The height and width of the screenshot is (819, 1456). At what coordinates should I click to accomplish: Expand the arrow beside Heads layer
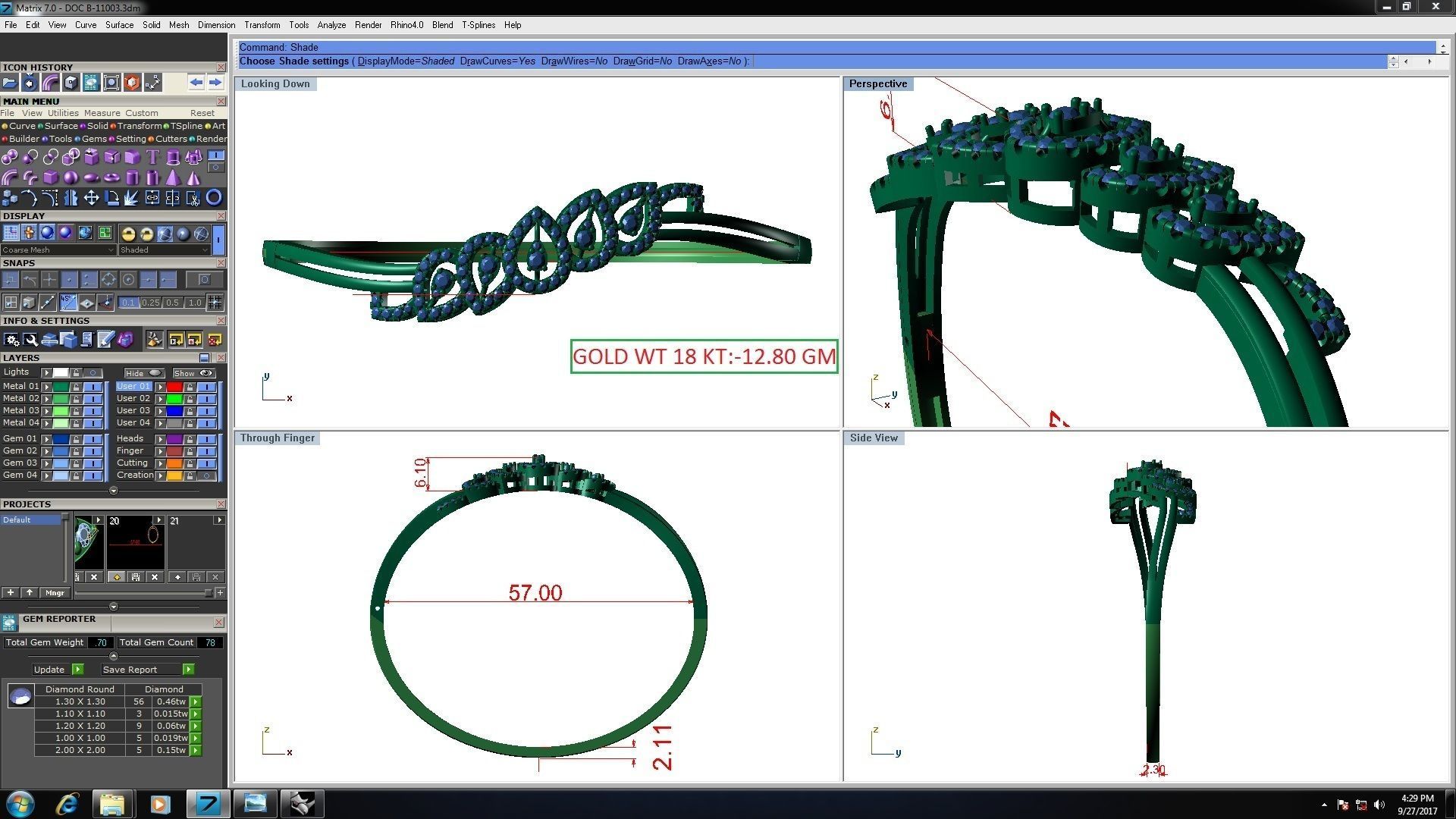pyautogui.click(x=160, y=439)
